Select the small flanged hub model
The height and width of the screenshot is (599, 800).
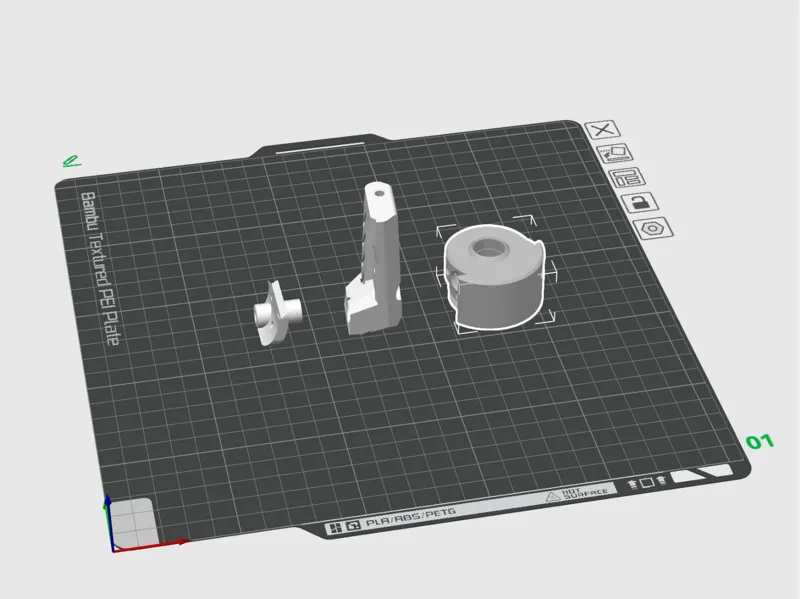pos(277,312)
